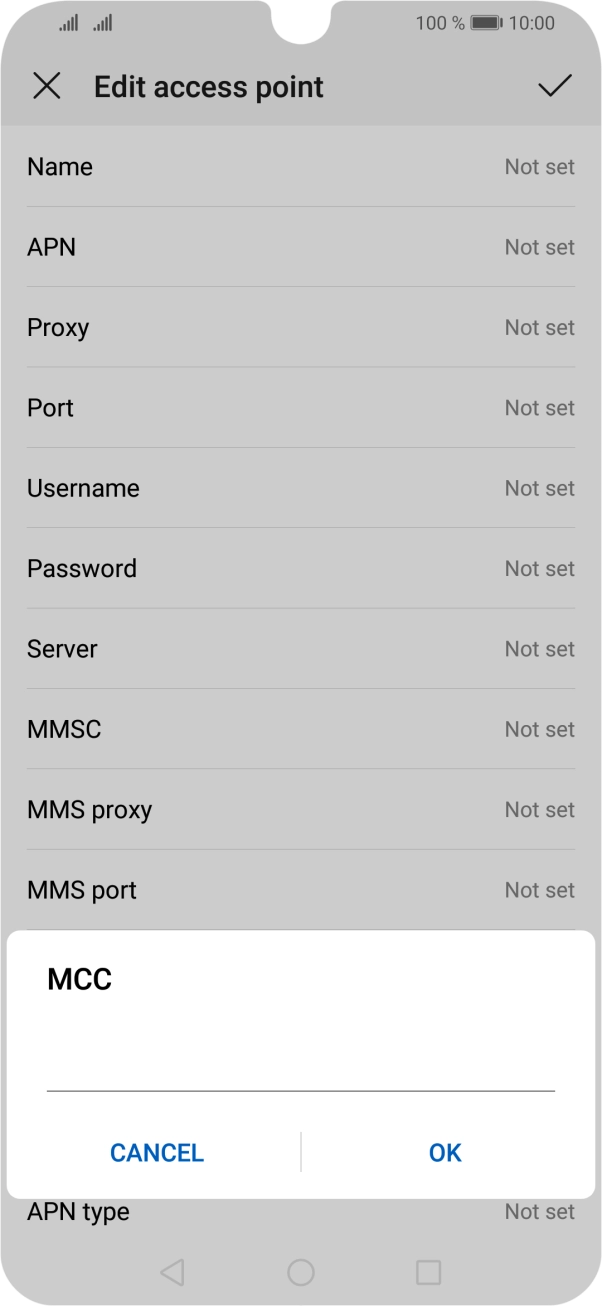Screen dimensions: 602x1306
Task: Open the Password setting row
Action: (300, 568)
